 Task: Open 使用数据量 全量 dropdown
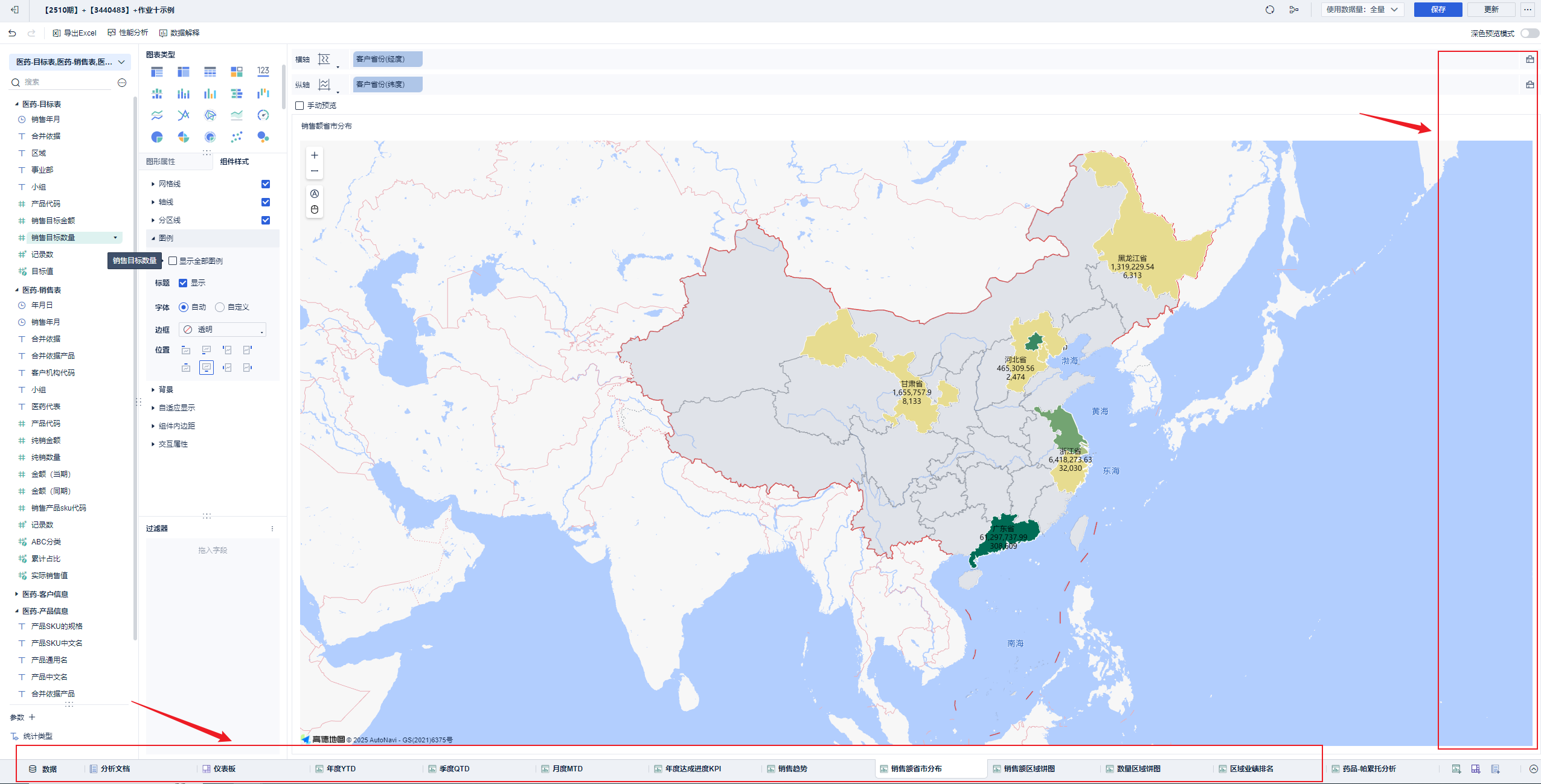tap(1362, 10)
